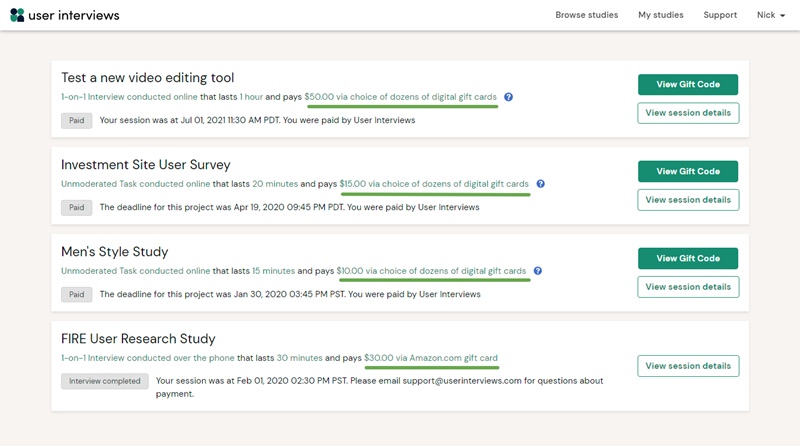
Task: View session details for video editing tool study
Action: click(688, 113)
